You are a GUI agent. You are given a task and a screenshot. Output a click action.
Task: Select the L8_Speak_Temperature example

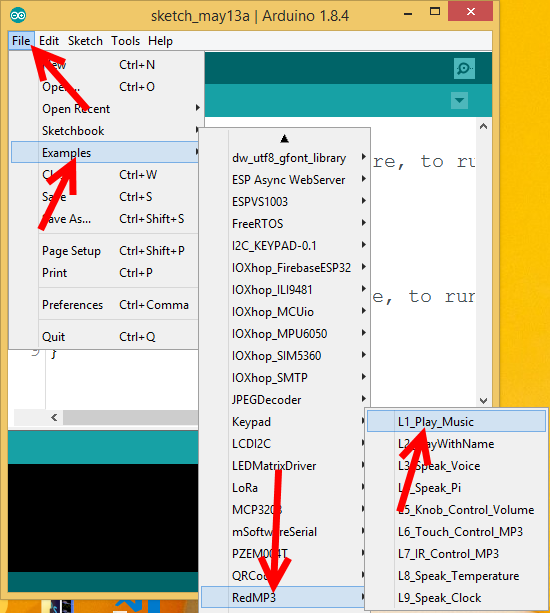(456, 575)
